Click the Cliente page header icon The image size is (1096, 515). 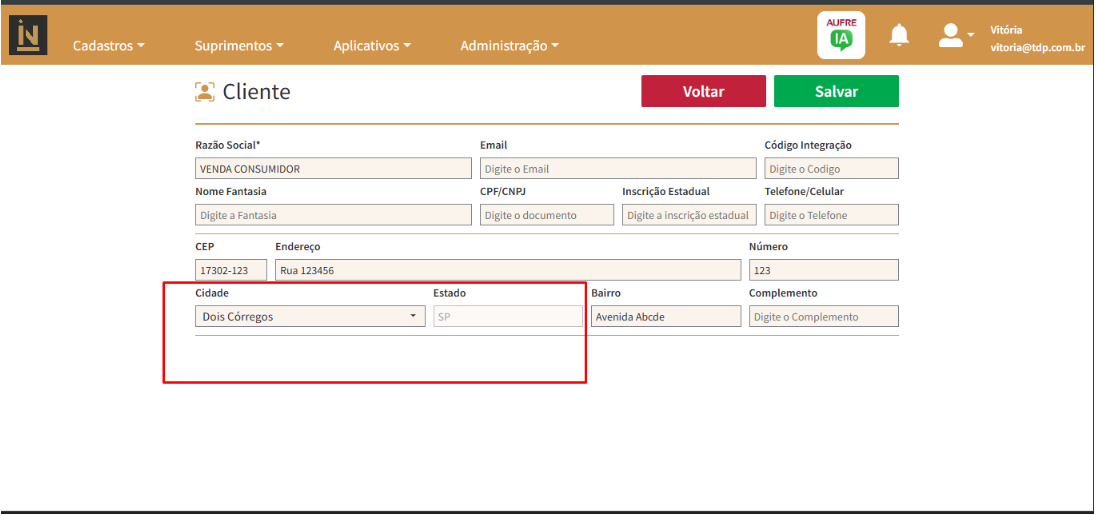coord(205,92)
